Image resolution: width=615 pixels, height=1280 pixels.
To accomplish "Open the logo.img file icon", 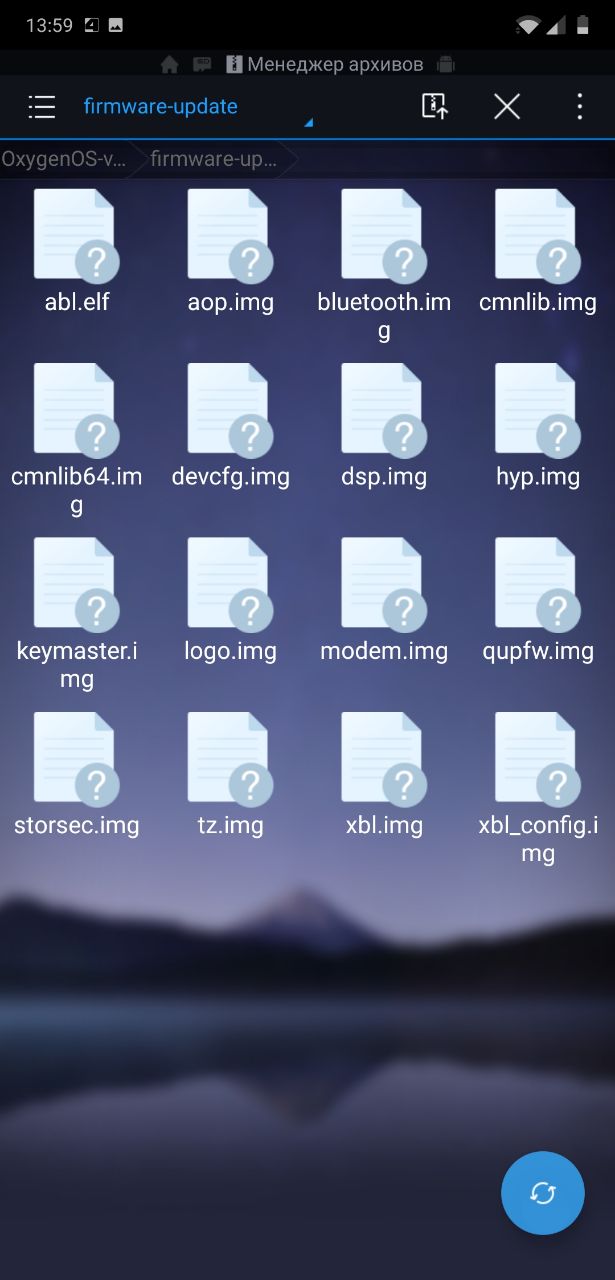I will (230, 584).
